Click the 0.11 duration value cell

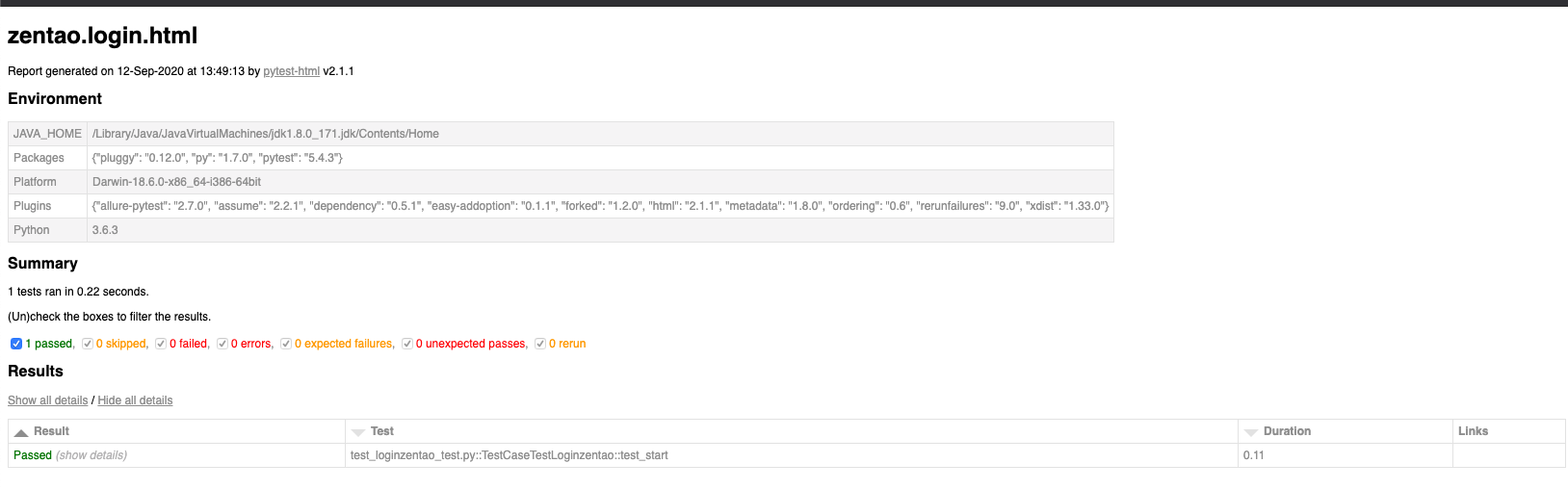coord(1253,455)
